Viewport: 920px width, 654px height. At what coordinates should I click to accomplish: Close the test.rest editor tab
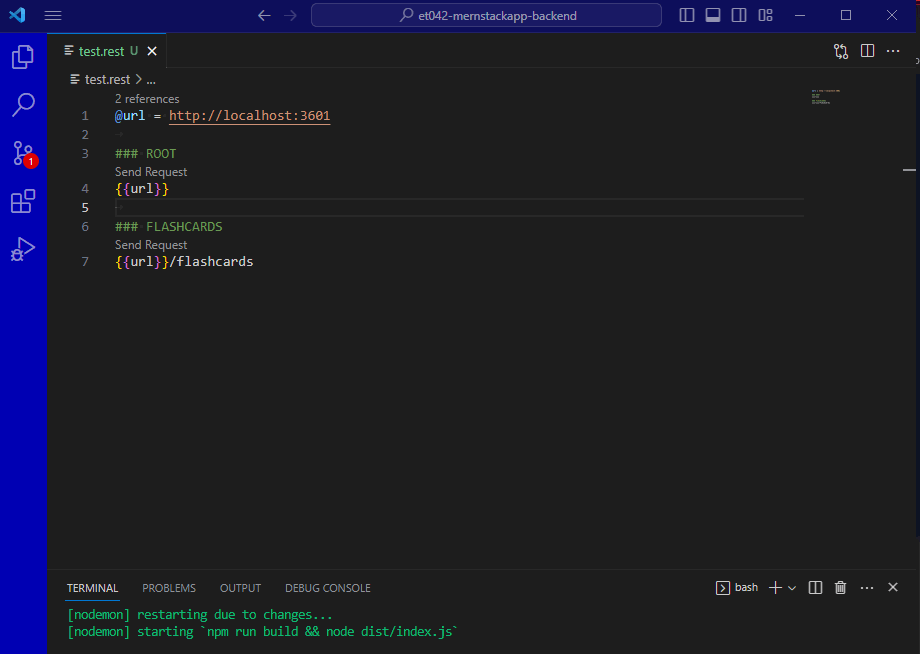coord(152,51)
